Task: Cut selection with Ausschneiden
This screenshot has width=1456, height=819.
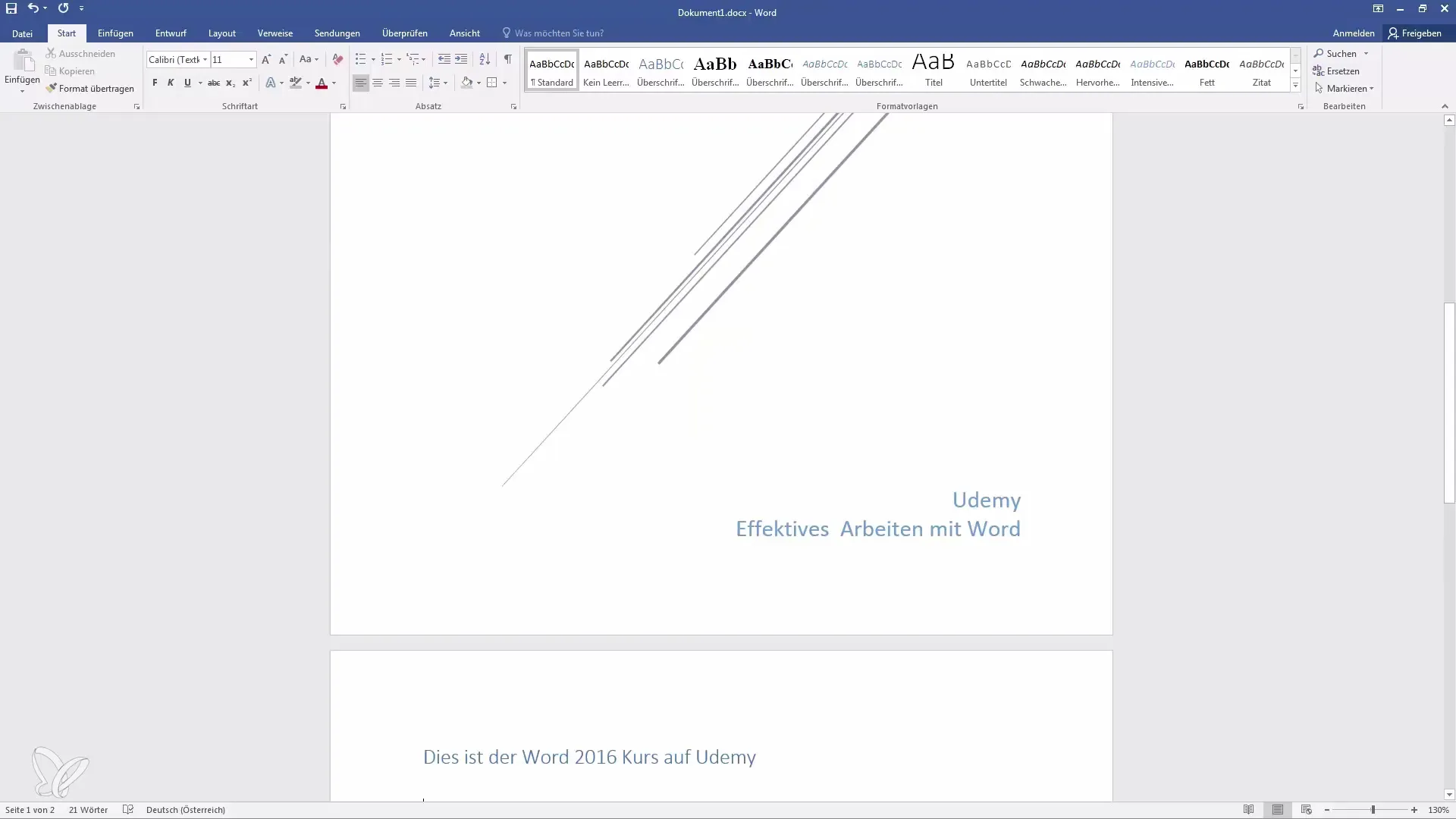Action: point(80,53)
